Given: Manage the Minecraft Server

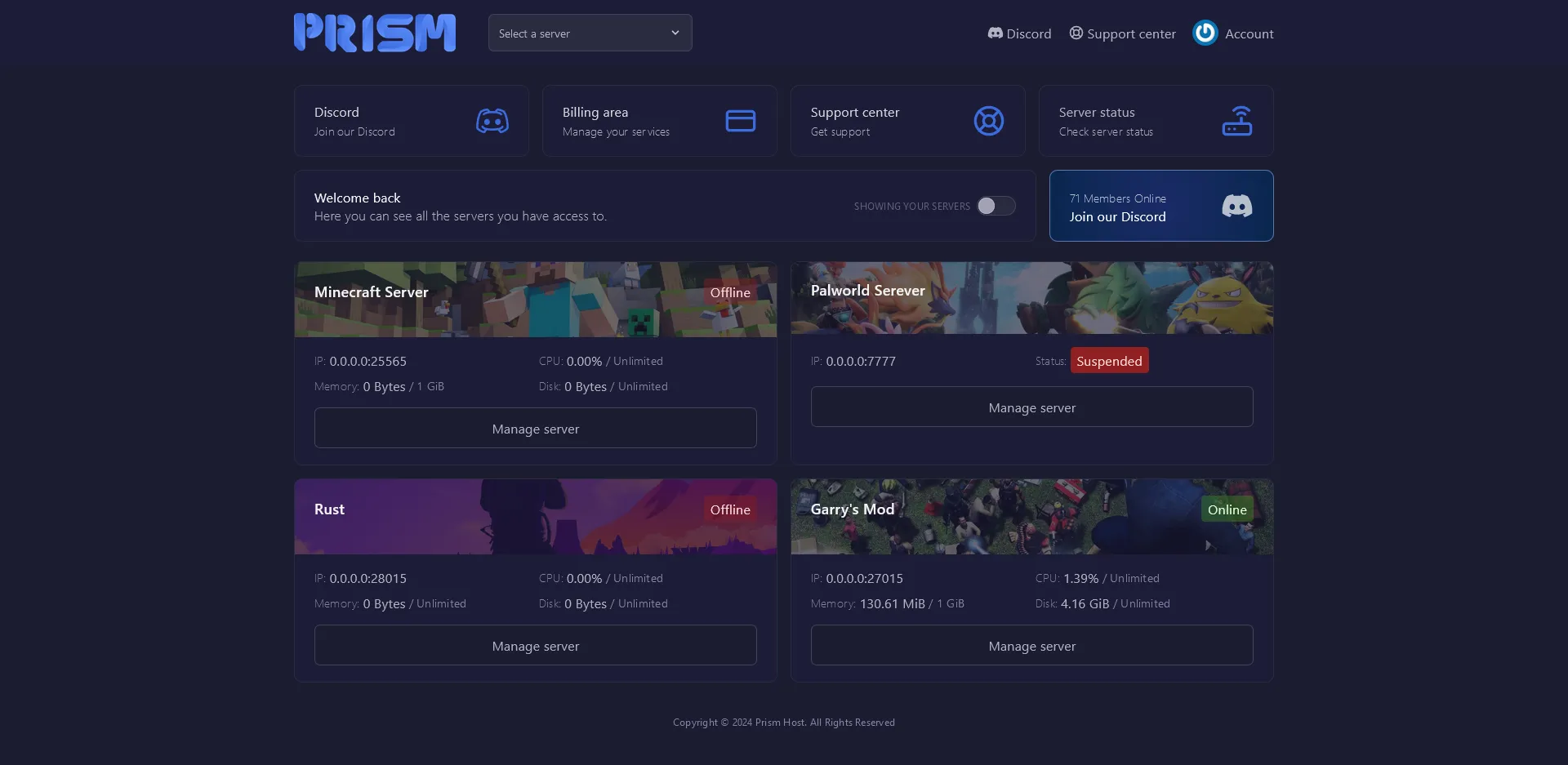Looking at the screenshot, I should [535, 429].
